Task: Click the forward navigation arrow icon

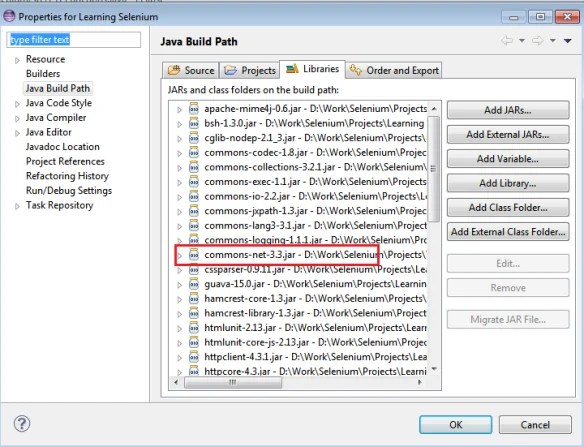Action: coord(537,40)
